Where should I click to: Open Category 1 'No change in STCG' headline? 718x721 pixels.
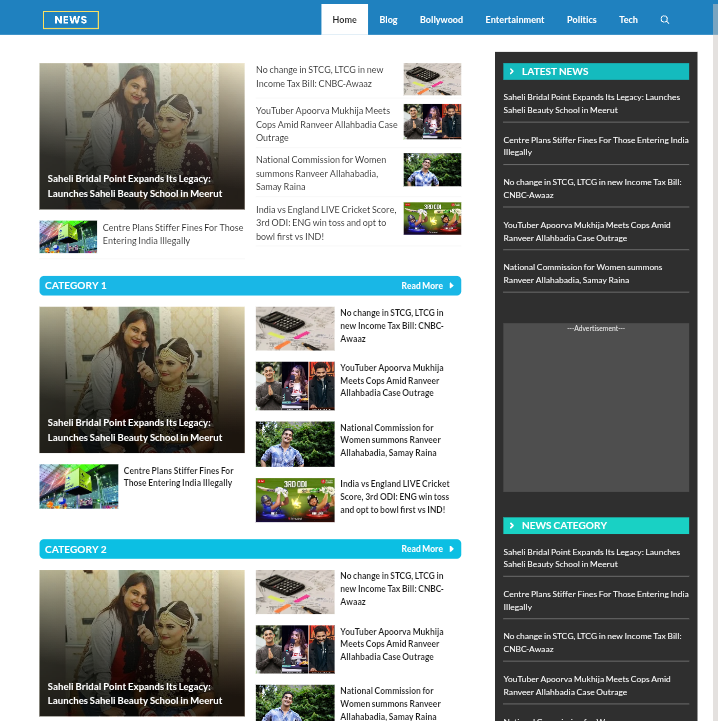392,326
